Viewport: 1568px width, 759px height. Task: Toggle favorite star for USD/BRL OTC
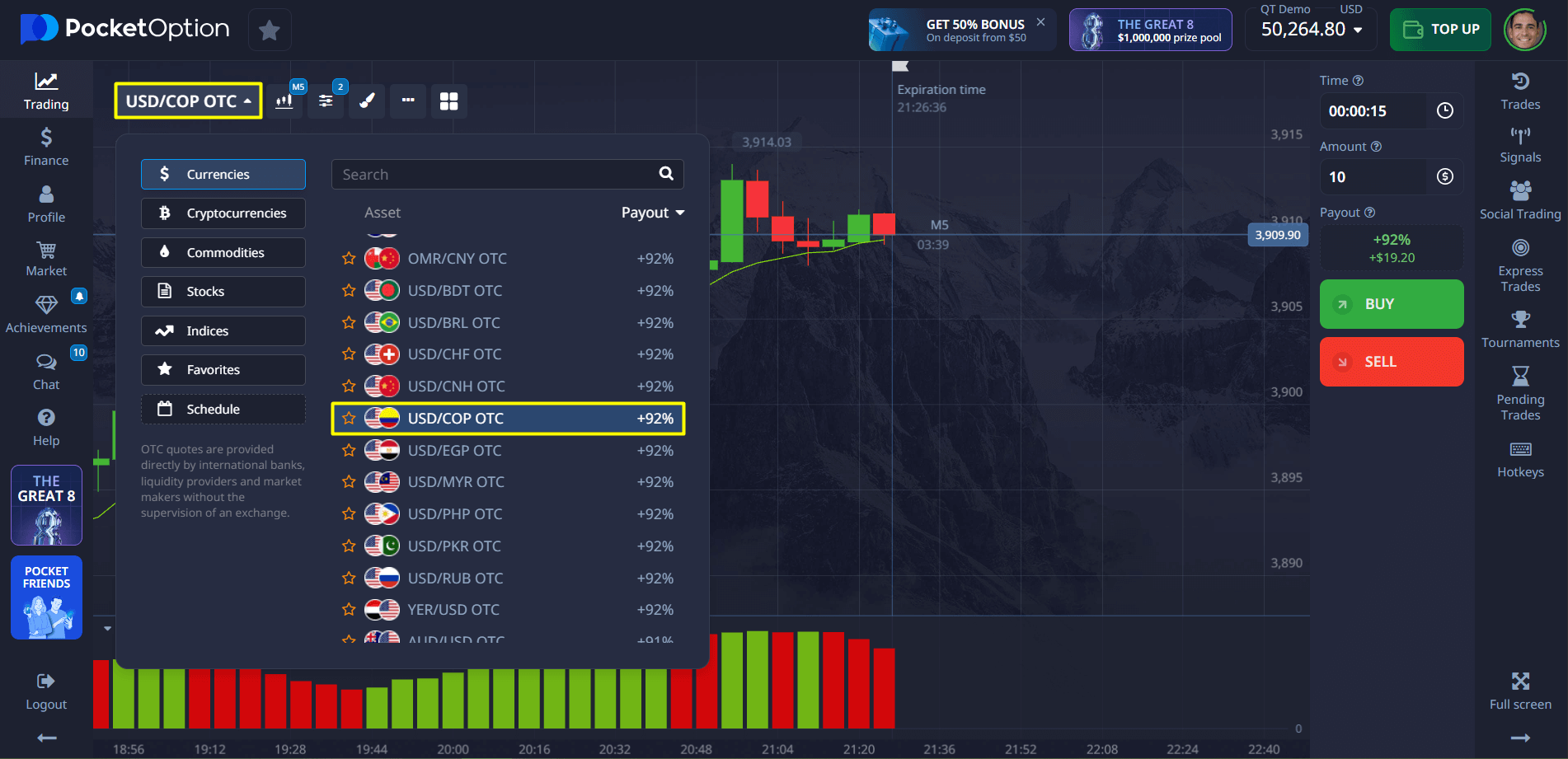click(x=349, y=323)
